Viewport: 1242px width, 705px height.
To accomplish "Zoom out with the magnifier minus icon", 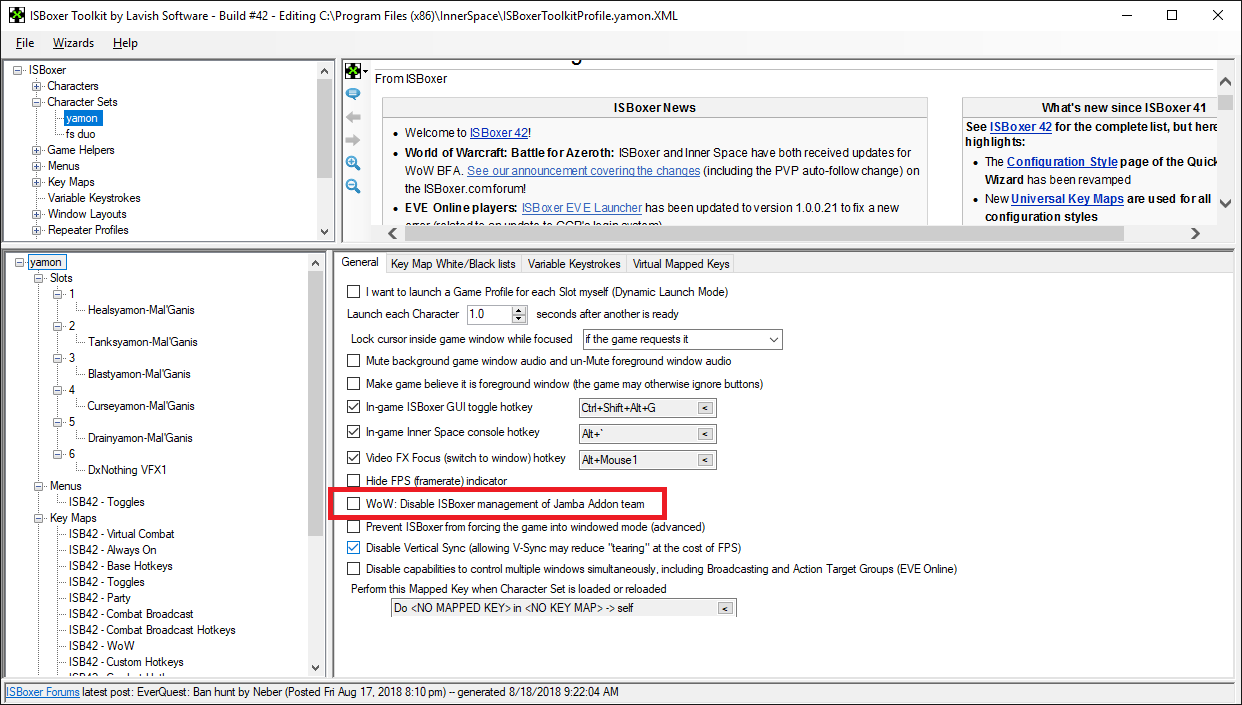I will 353,186.
